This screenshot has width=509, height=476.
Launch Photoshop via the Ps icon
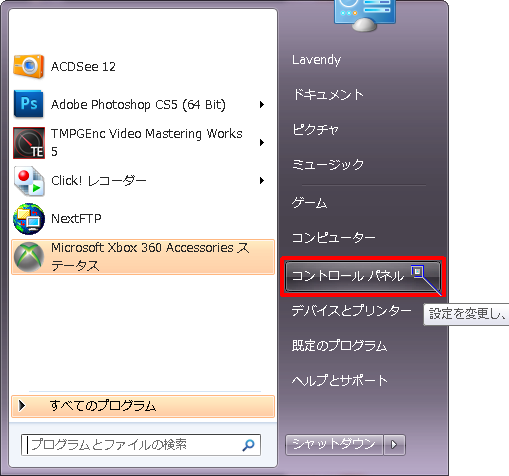coord(29,104)
